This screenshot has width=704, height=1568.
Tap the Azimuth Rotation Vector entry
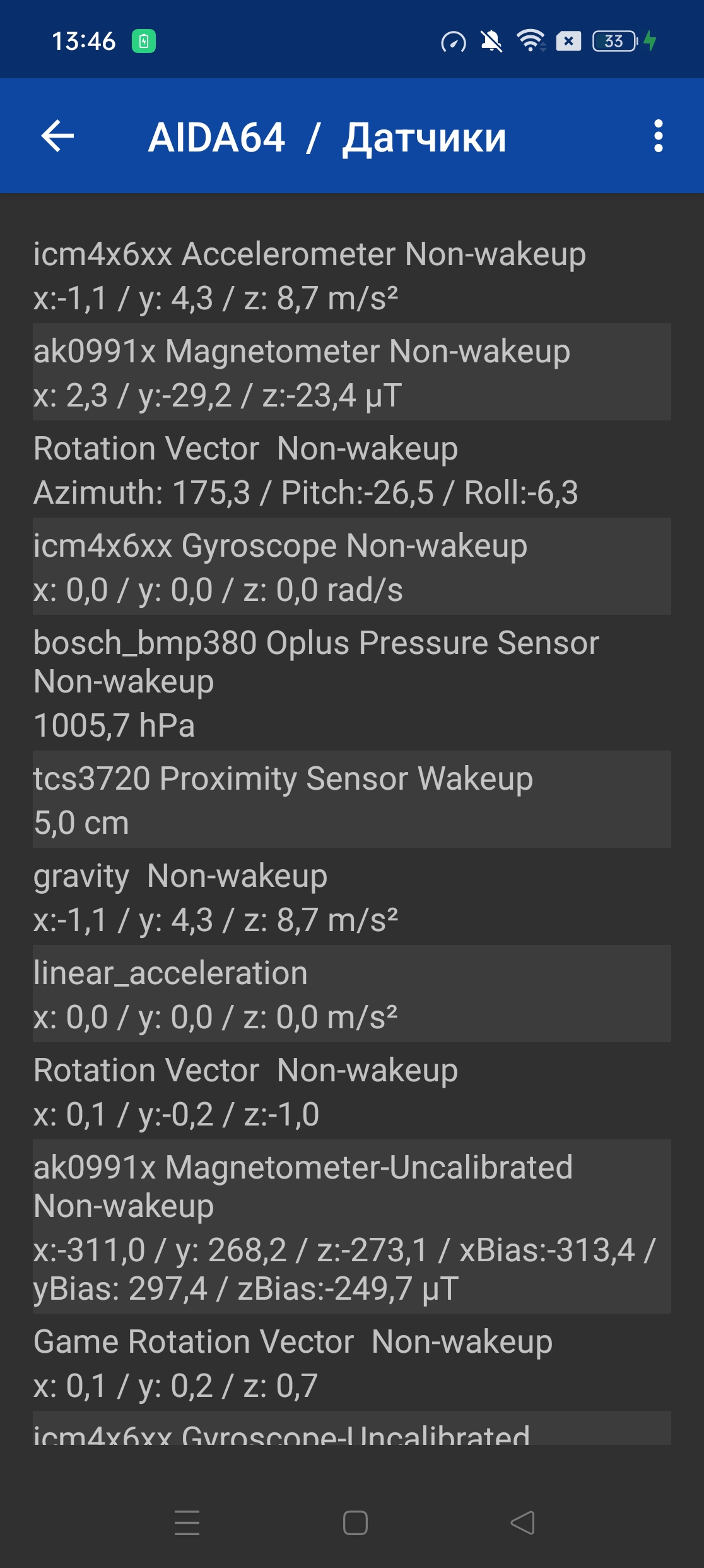[351, 470]
